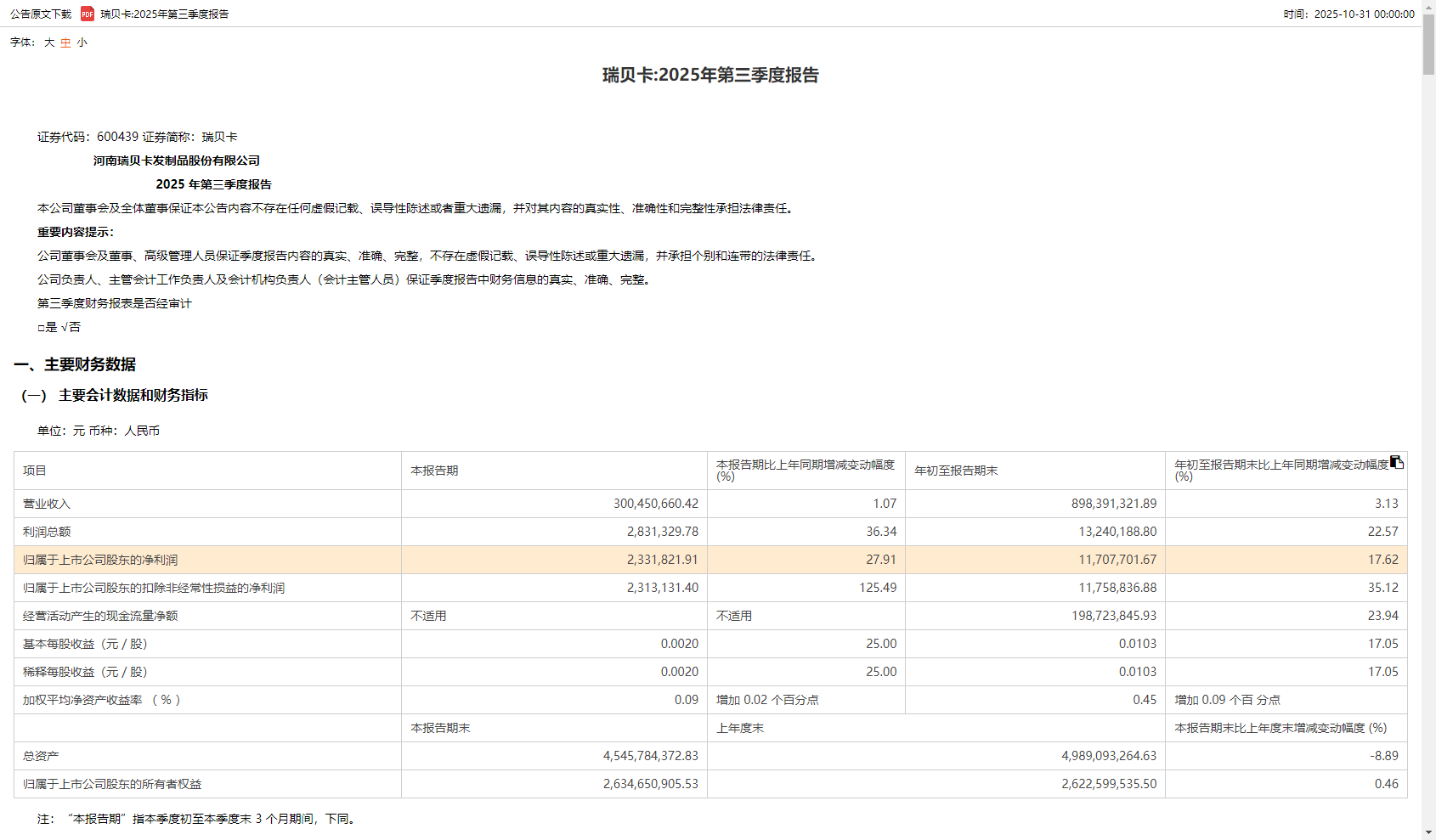Image resolution: width=1436 pixels, height=840 pixels.
Task: Click the 经营活动产生的现金流量净额 row label
Action: (100, 616)
